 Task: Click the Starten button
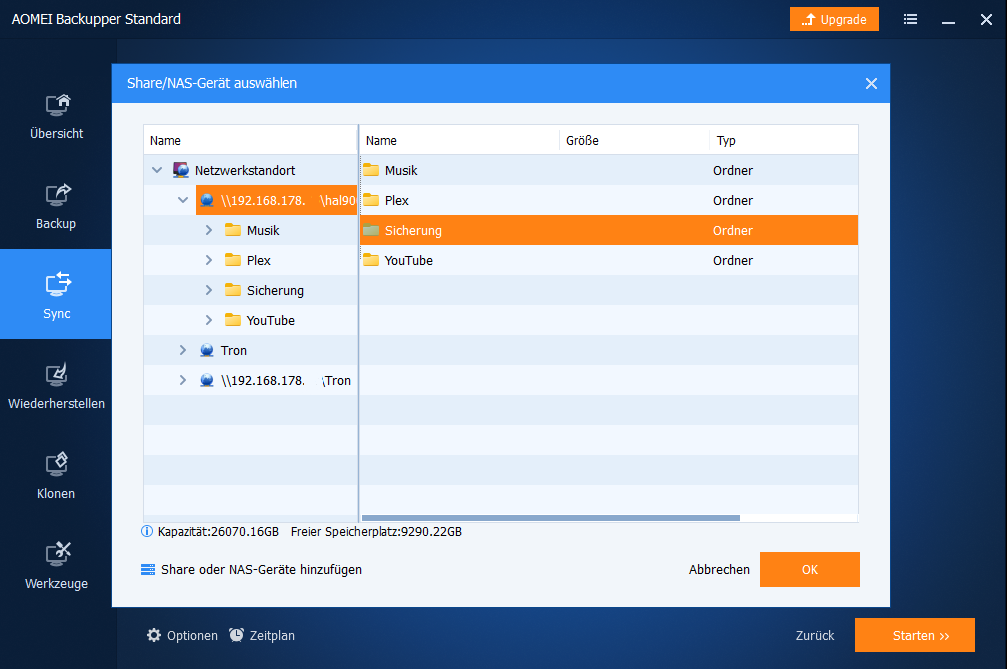915,635
